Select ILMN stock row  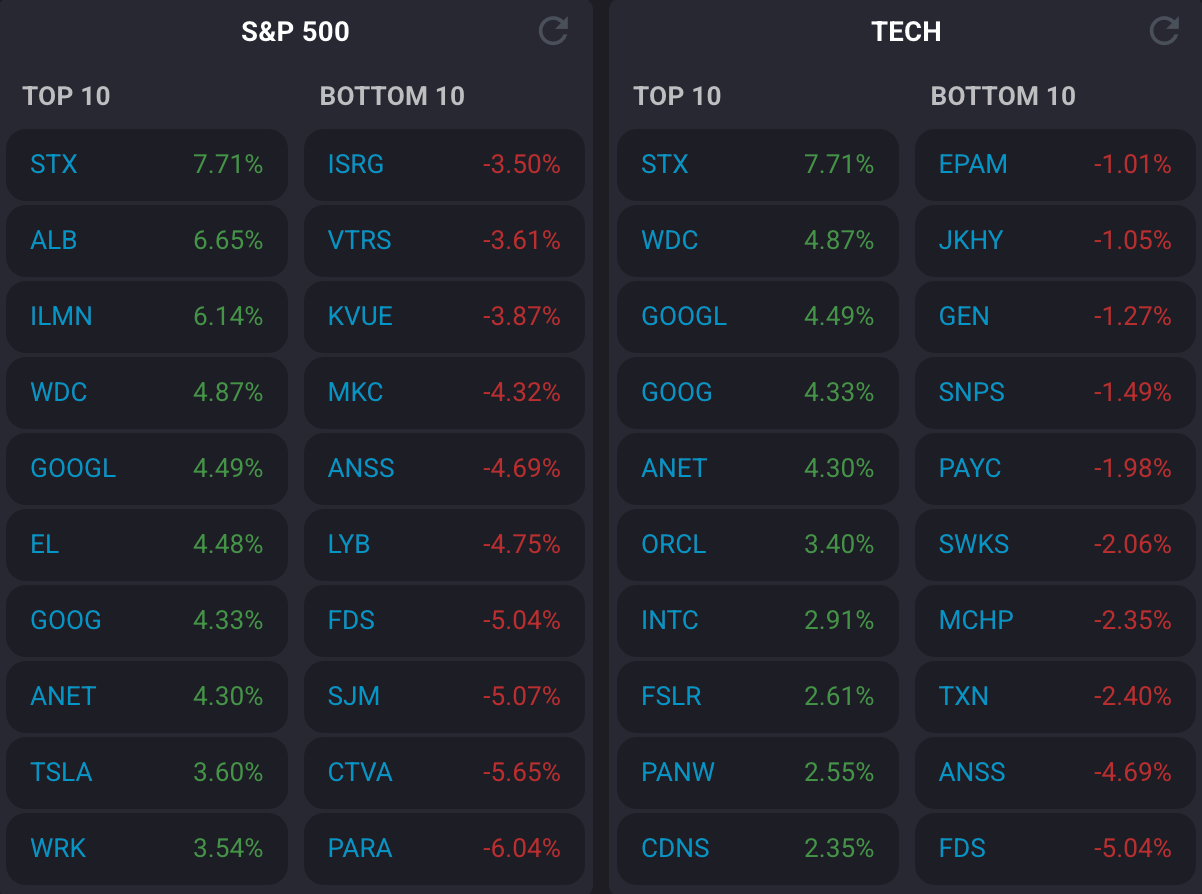61,316
